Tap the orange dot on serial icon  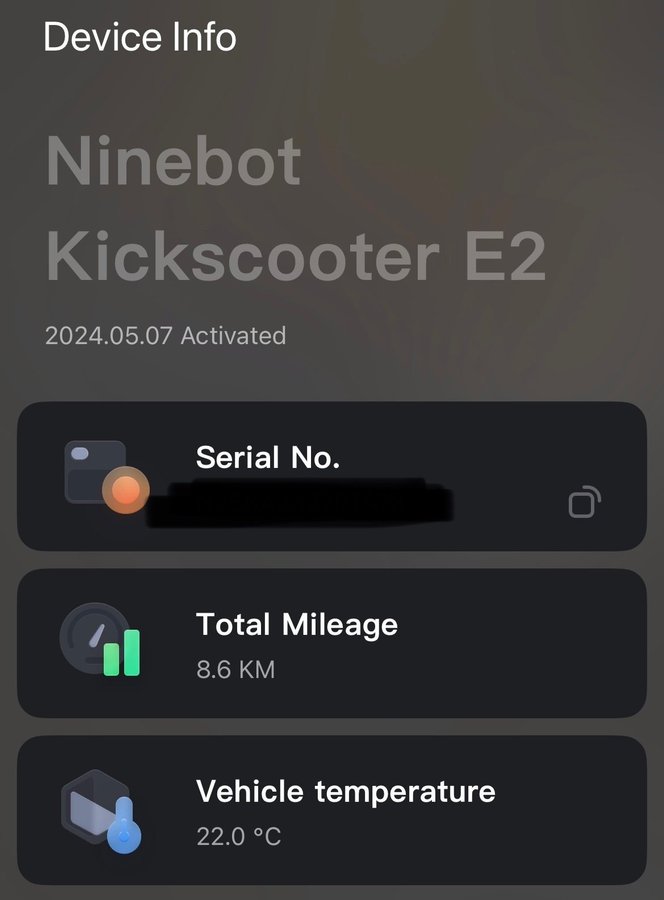coord(125,490)
